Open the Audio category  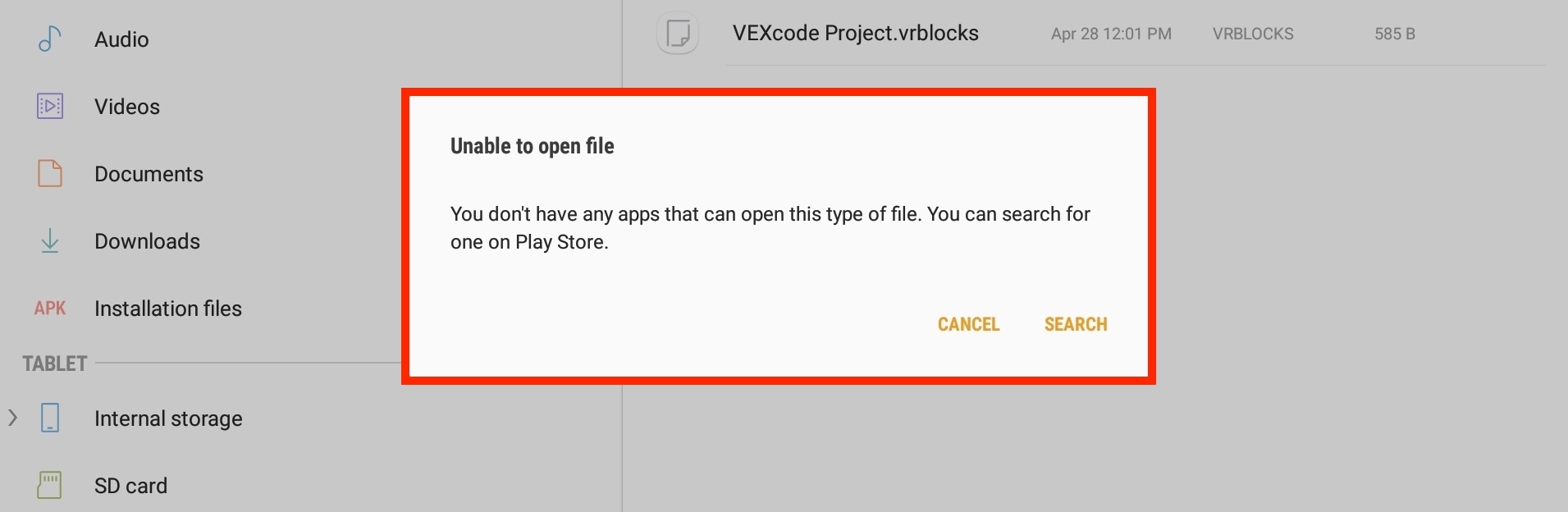pos(121,39)
